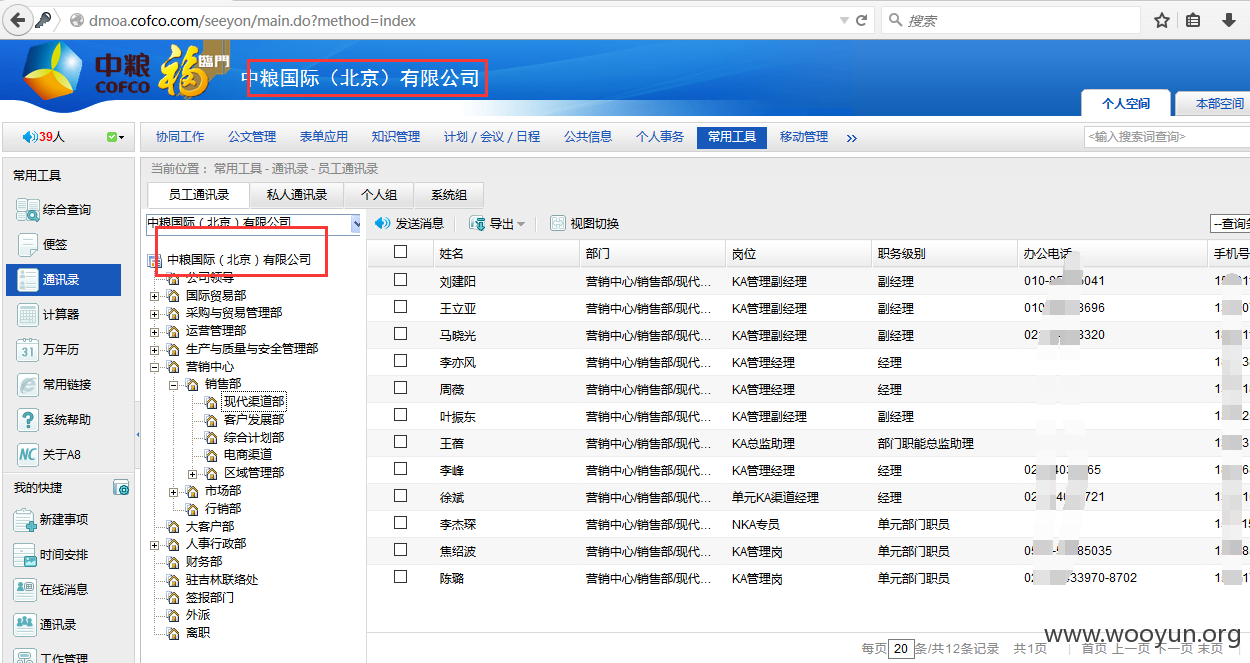Image resolution: width=1250 pixels, height=663 pixels.
Task: Select 大客户部 in department tree
Action: [x=210, y=526]
